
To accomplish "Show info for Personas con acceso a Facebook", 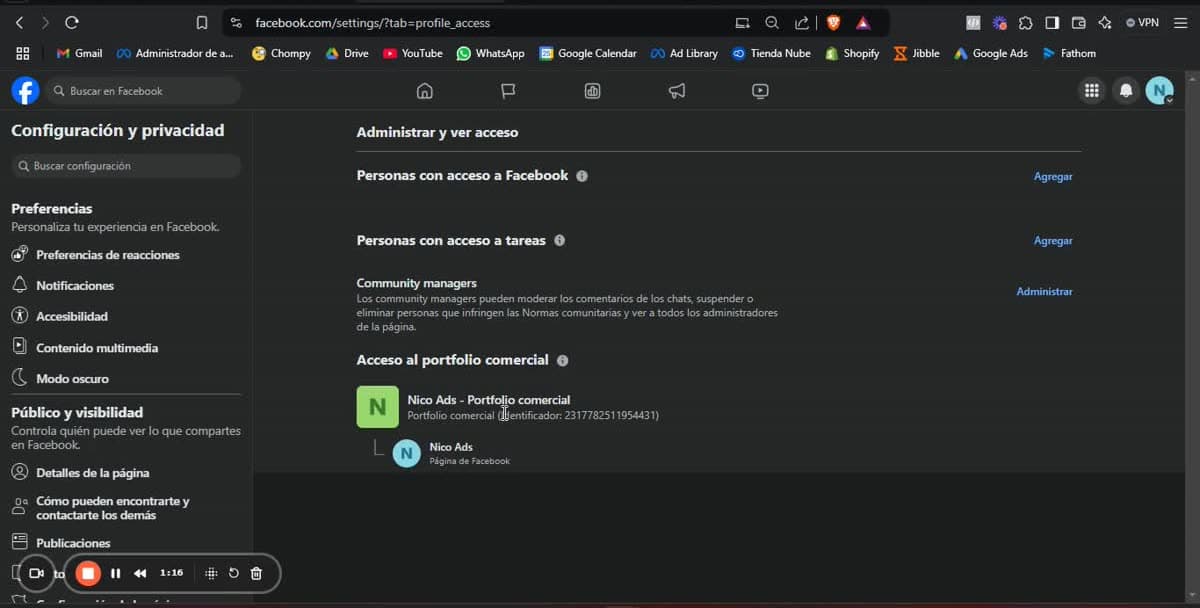I will coord(582,176).
